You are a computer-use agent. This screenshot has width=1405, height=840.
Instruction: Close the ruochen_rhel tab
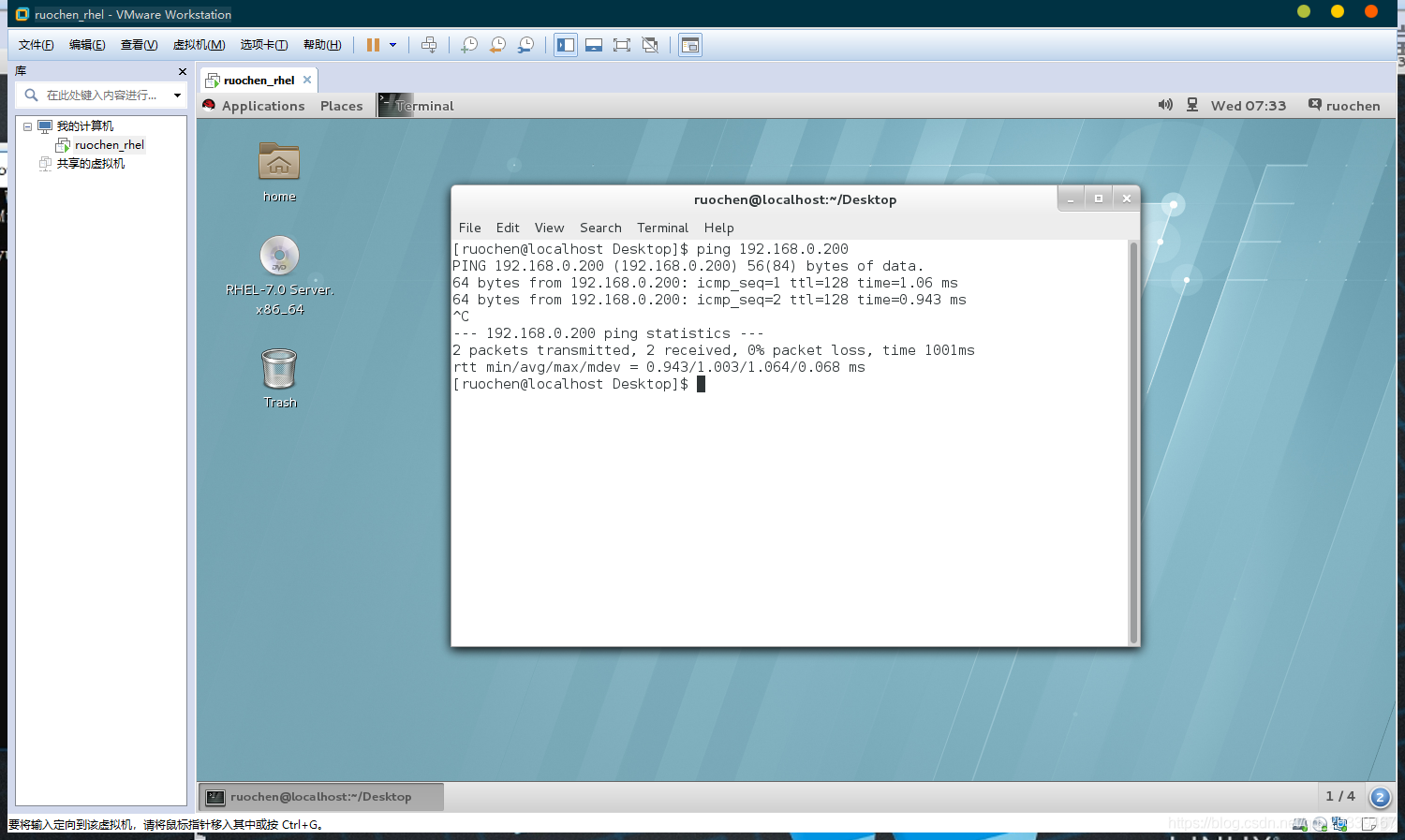tap(307, 80)
